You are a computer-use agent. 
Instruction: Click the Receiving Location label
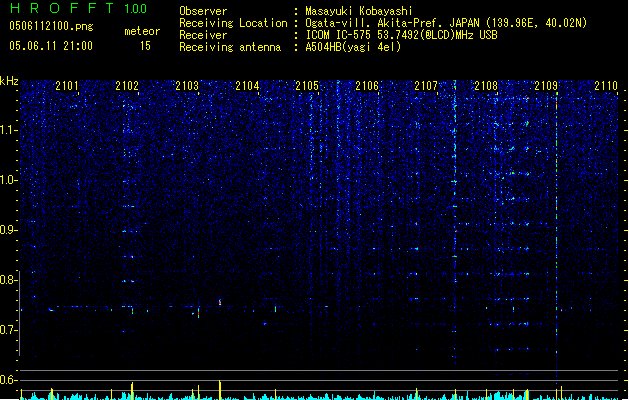tap(233, 23)
